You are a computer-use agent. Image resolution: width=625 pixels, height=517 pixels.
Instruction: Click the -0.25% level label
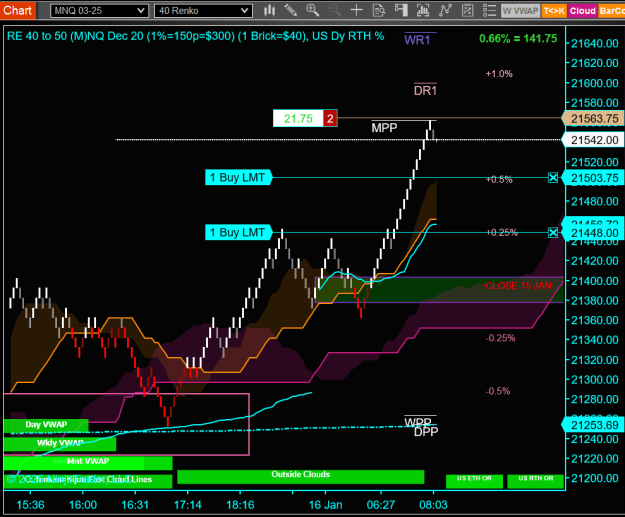point(500,338)
